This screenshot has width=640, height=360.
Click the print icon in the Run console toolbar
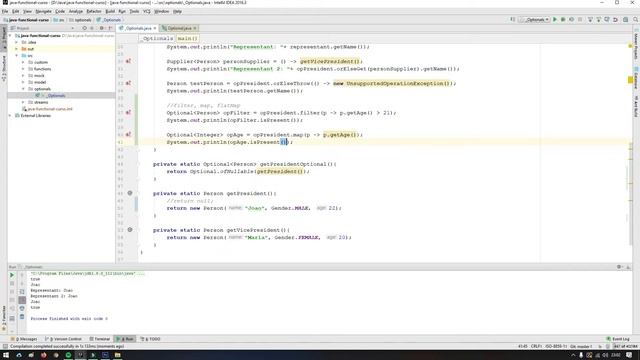[22, 308]
